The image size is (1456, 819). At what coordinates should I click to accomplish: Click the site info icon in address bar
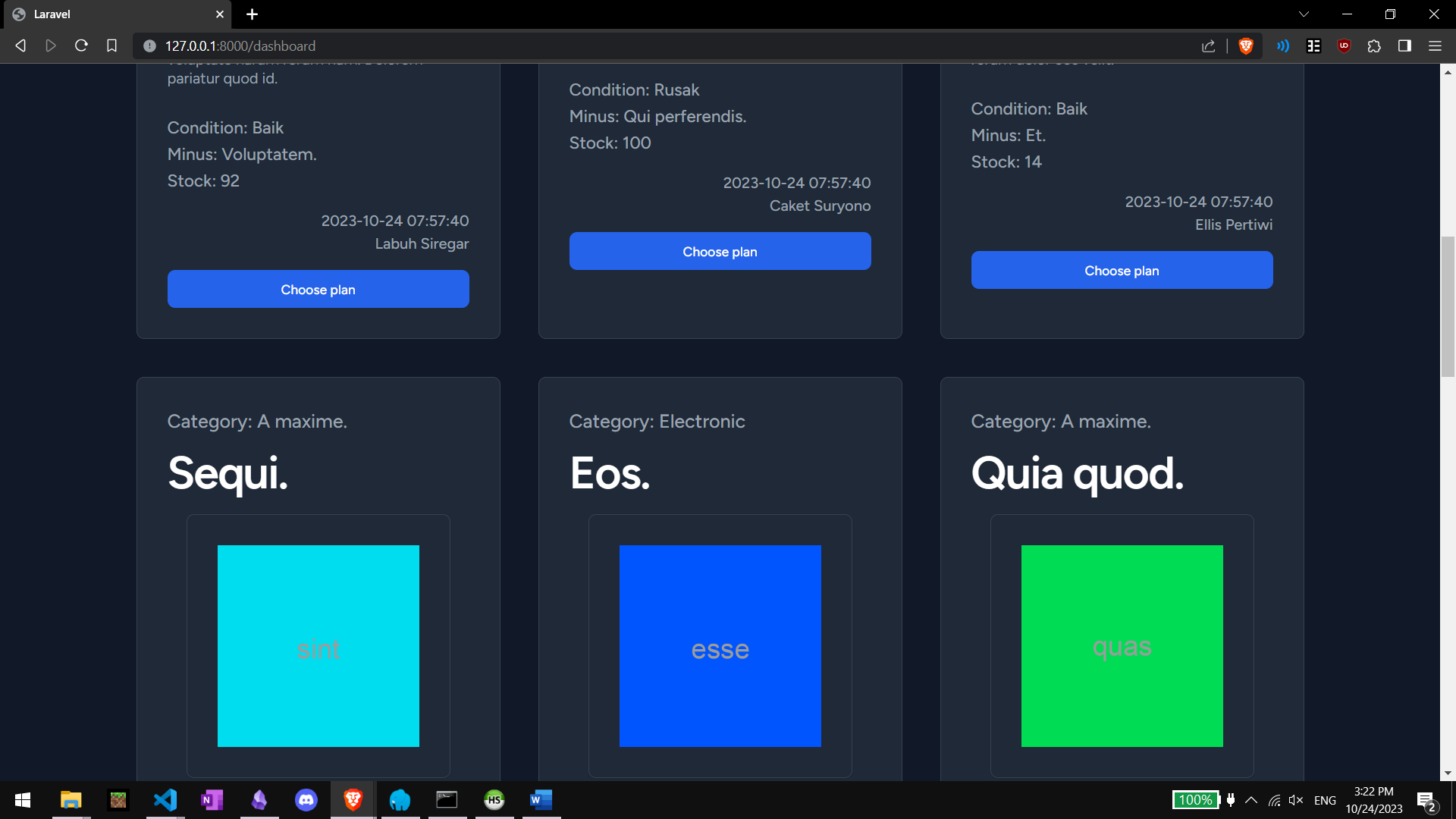[149, 45]
